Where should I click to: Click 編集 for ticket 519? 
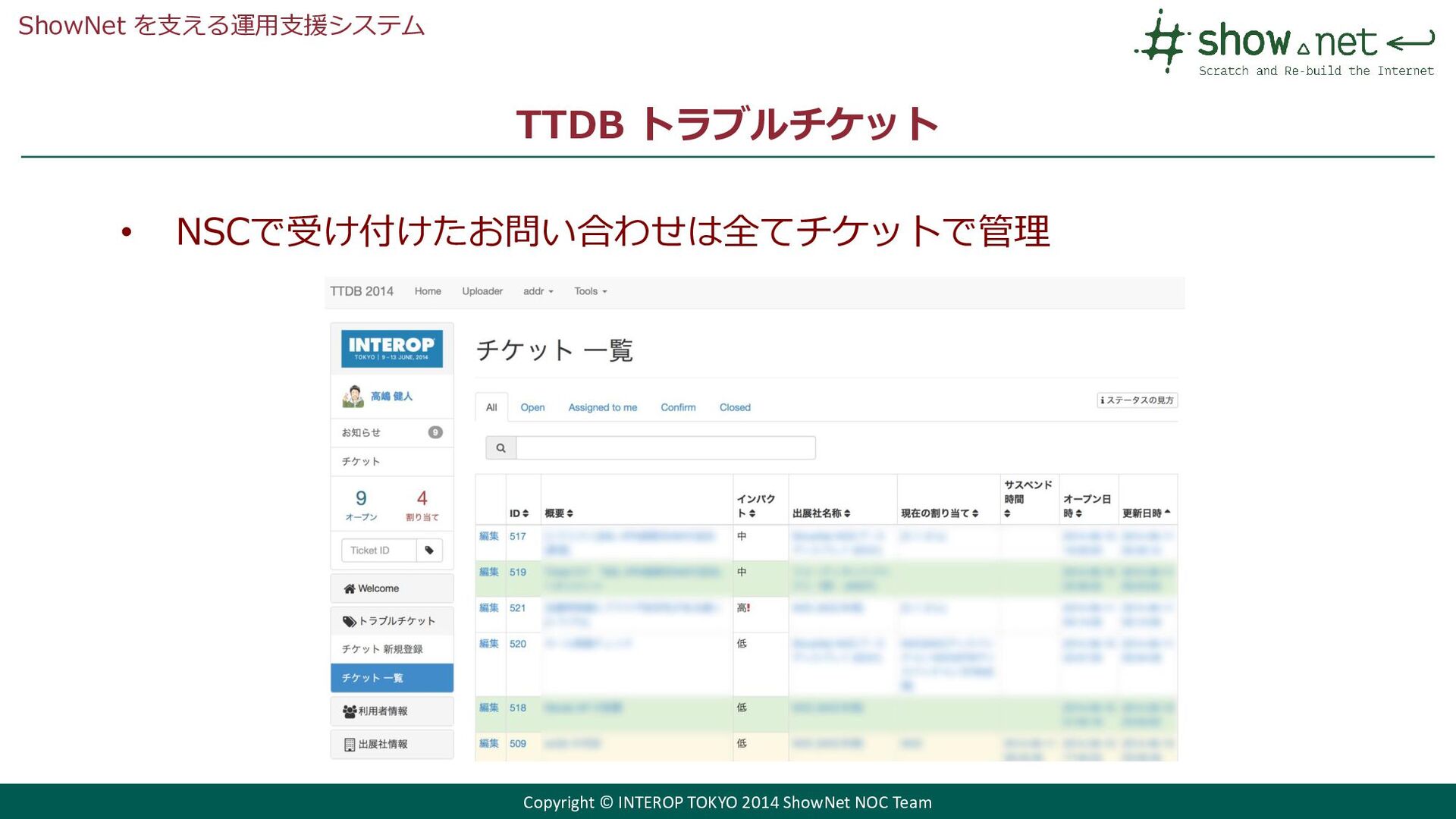point(489,572)
